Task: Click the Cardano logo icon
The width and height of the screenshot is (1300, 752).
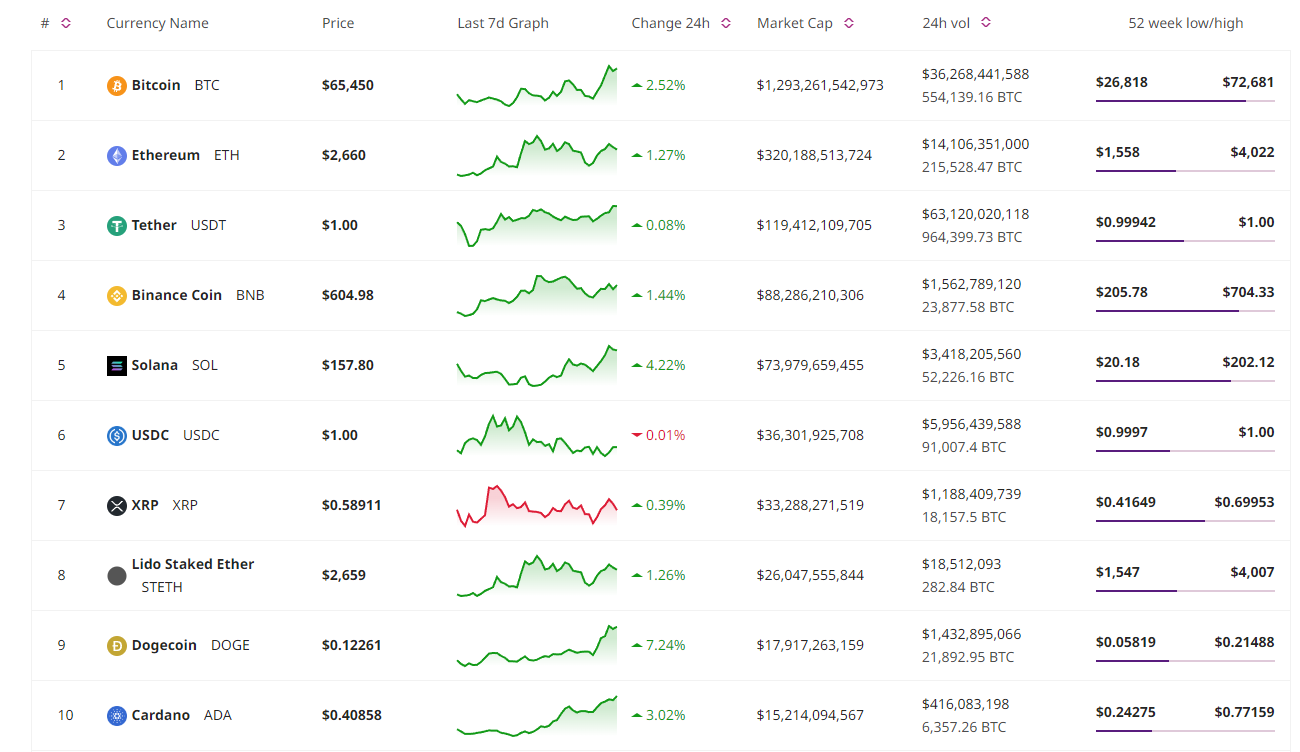Action: (117, 716)
